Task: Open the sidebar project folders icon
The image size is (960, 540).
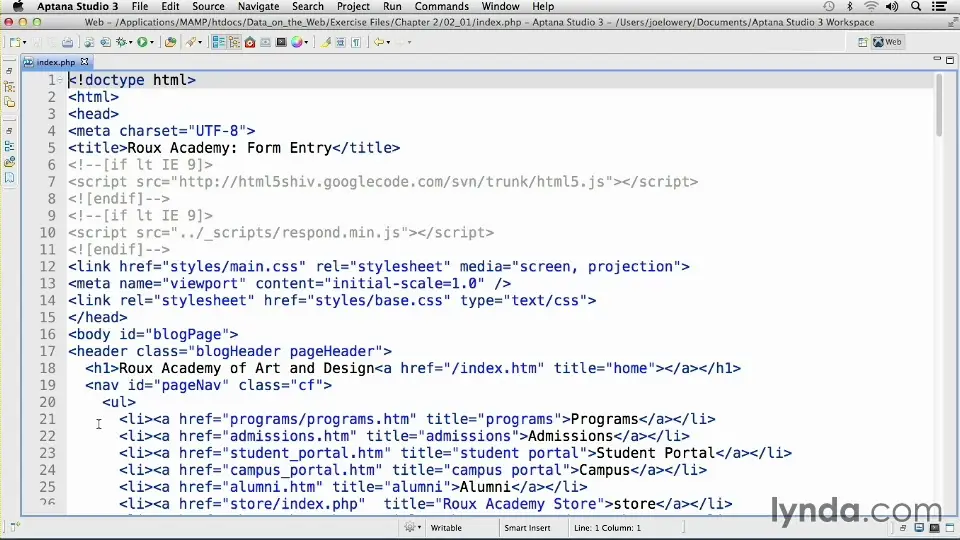Action: click(9, 102)
